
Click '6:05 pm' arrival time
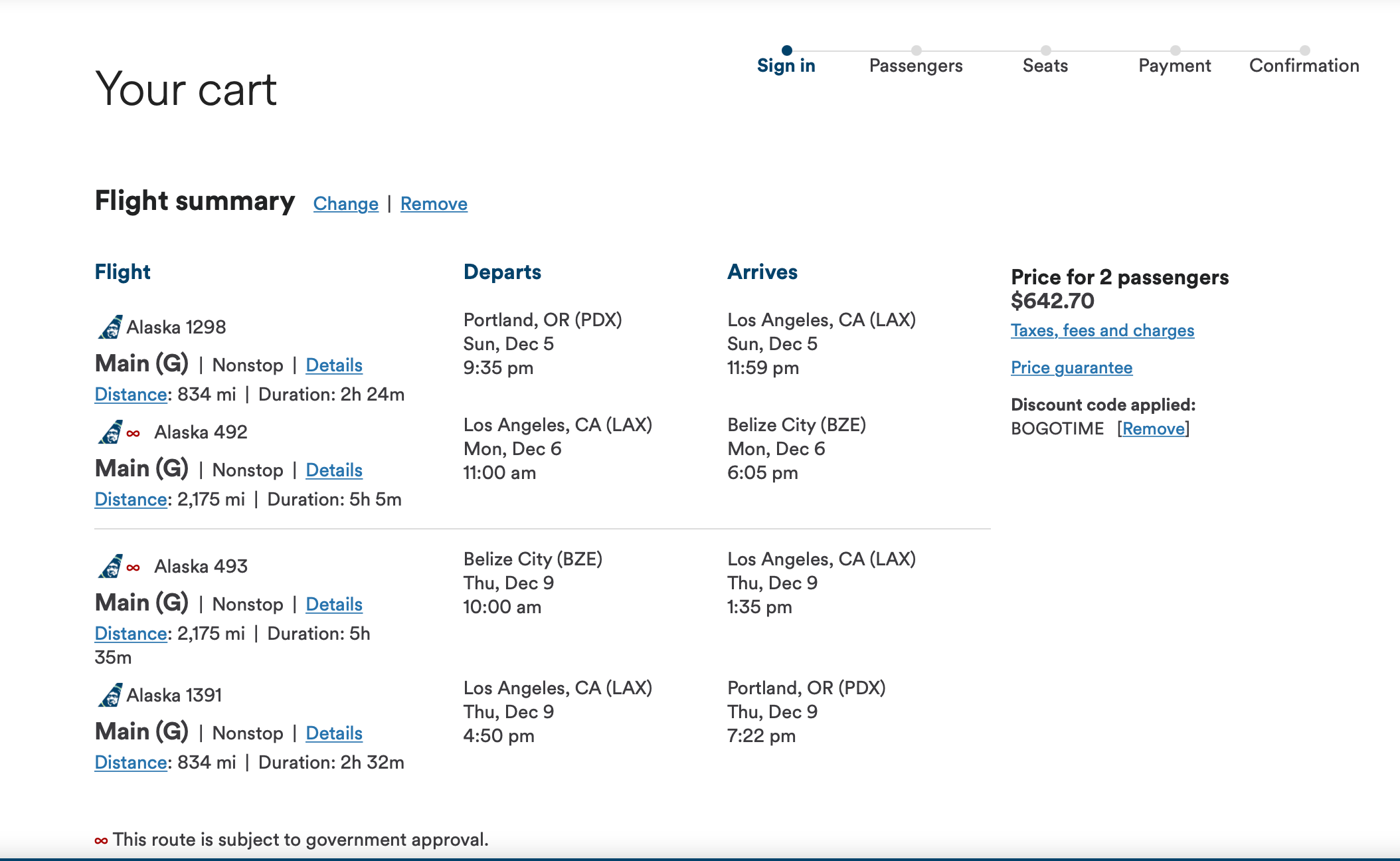click(762, 472)
